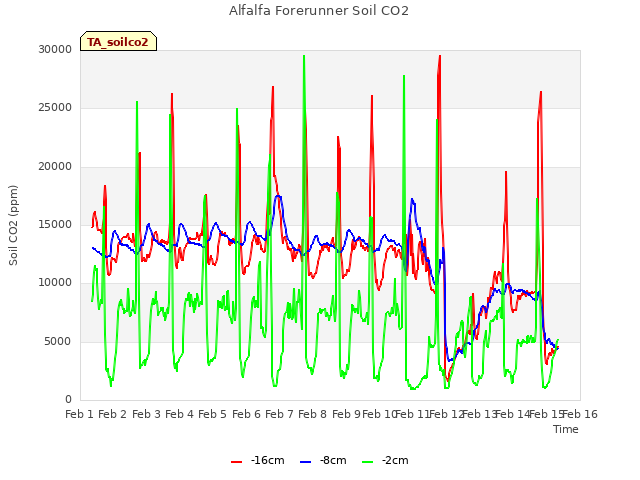
Task: Click the 15000 y-axis tick label
Action: point(55,224)
